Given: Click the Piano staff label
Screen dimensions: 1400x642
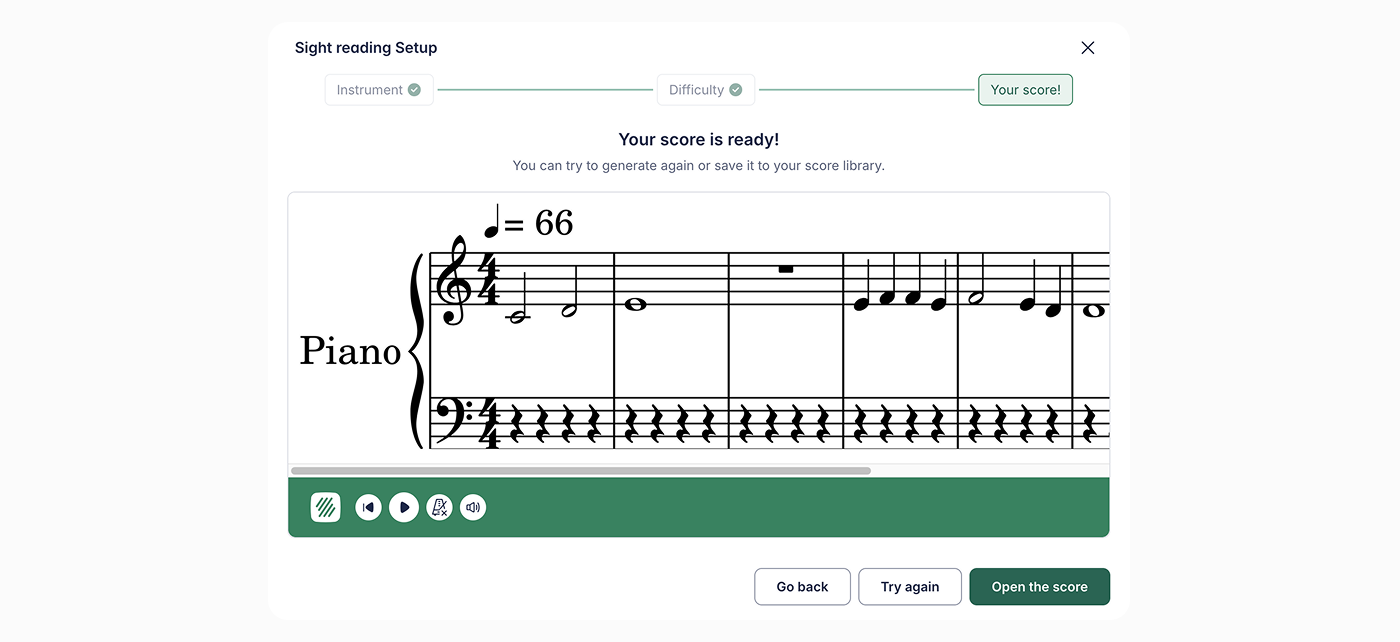Looking at the screenshot, I should [x=350, y=351].
